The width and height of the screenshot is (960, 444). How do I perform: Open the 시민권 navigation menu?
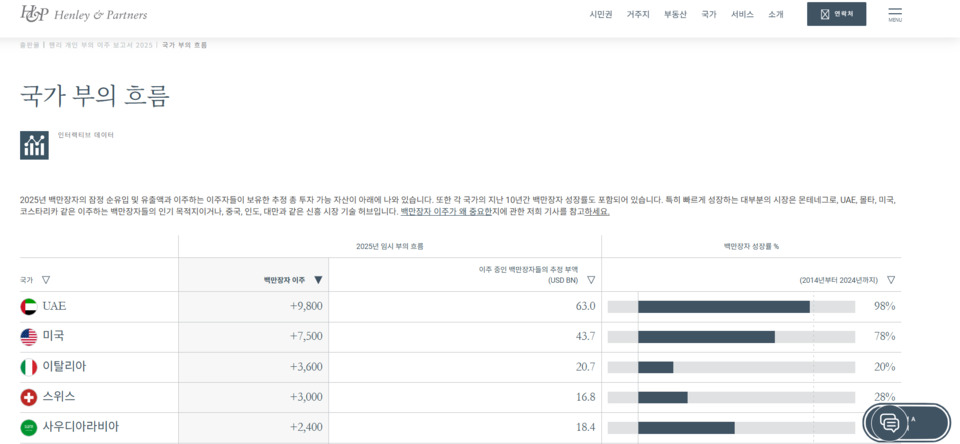(600, 14)
